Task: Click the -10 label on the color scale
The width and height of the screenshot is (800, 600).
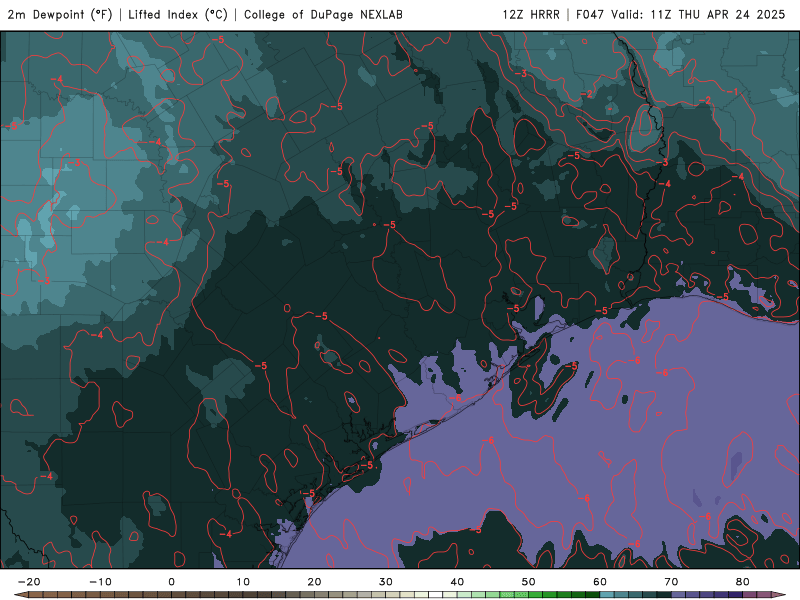Action: click(100, 582)
